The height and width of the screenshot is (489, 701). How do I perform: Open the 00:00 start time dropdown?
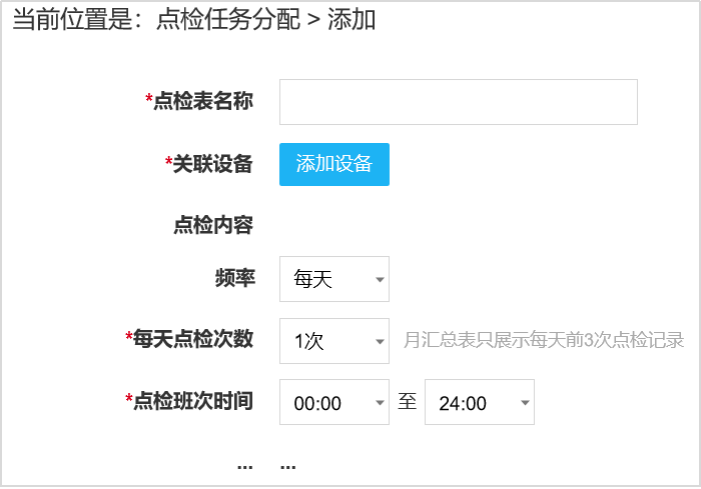pyautogui.click(x=333, y=403)
